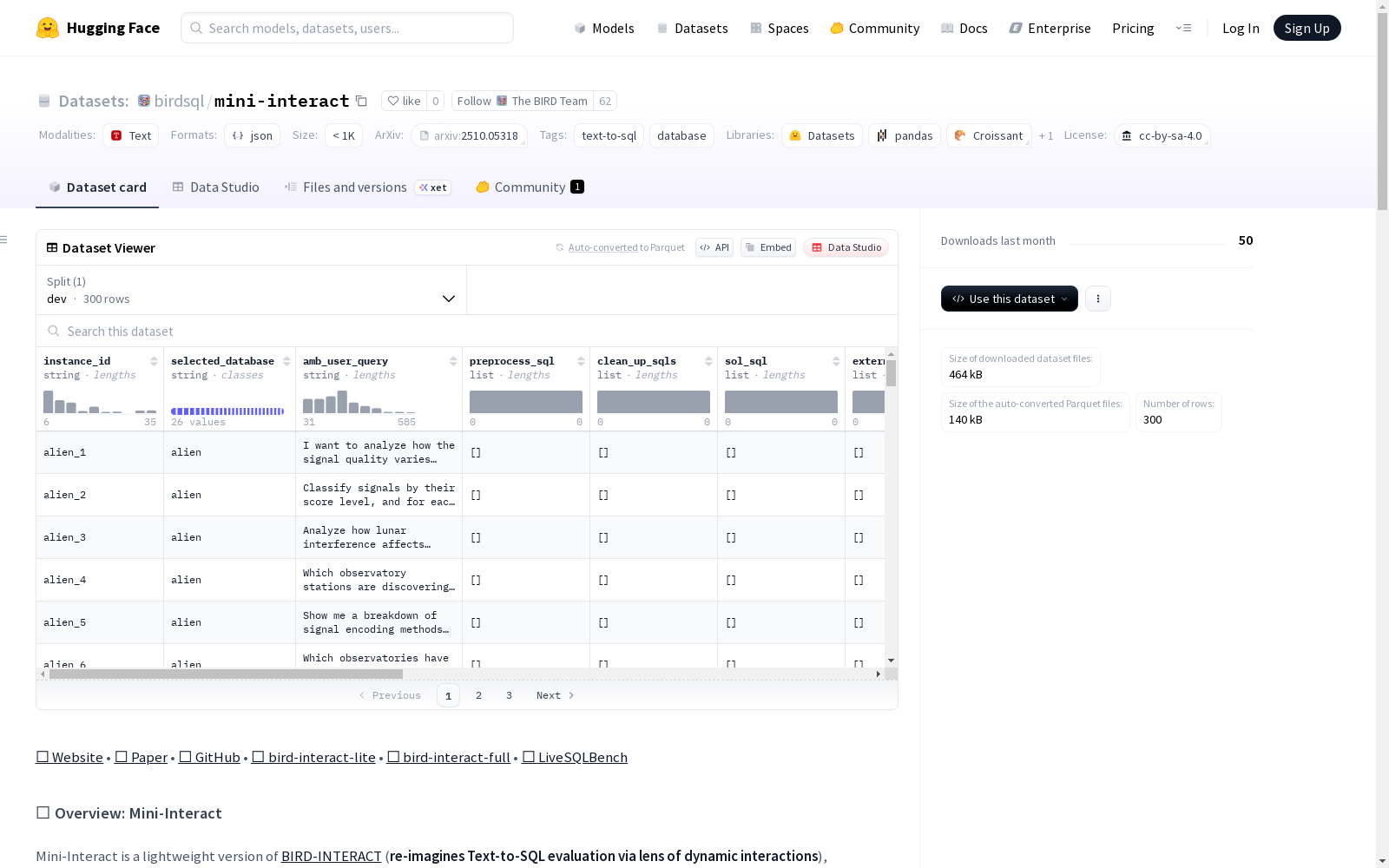Follow The BIRD Team
1389x868 pixels.
[523, 101]
